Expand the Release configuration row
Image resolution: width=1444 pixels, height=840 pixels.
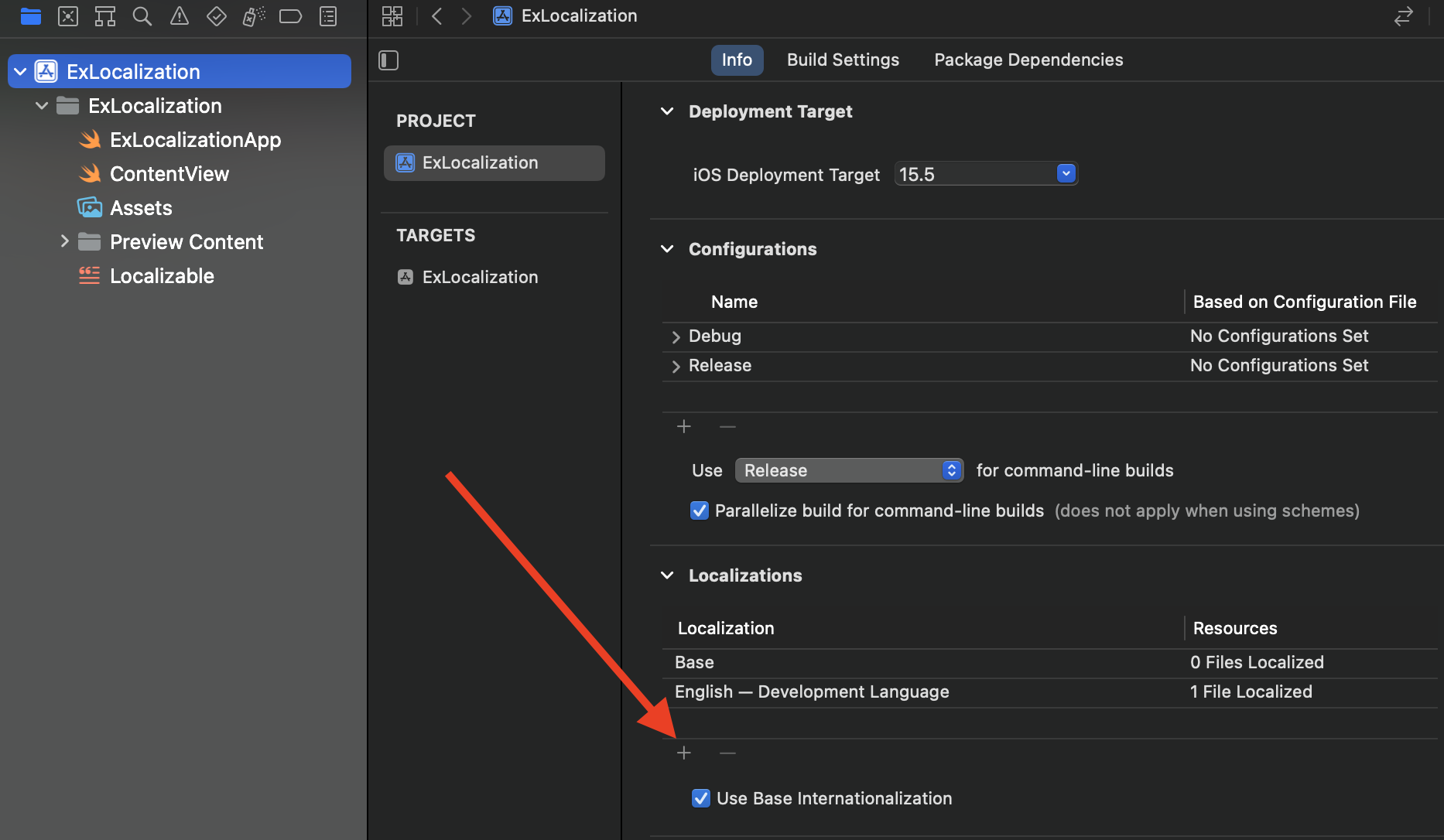tap(676, 366)
